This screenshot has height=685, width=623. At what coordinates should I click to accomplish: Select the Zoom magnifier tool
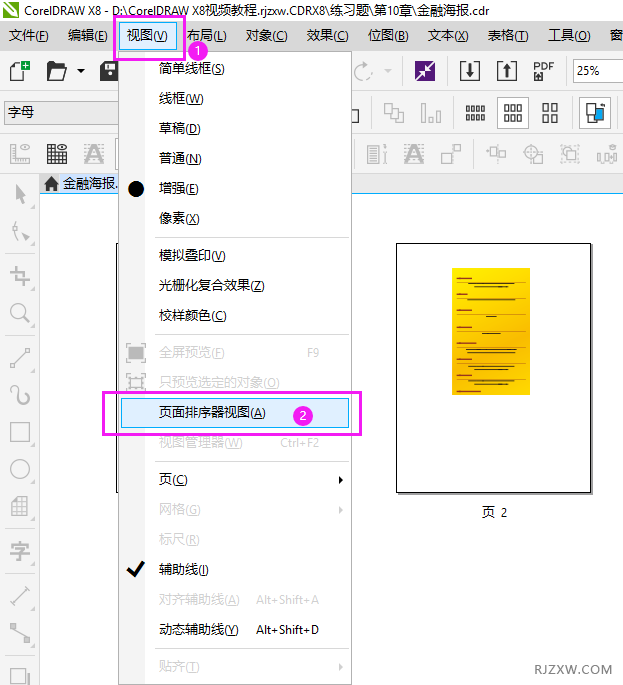pyautogui.click(x=20, y=313)
